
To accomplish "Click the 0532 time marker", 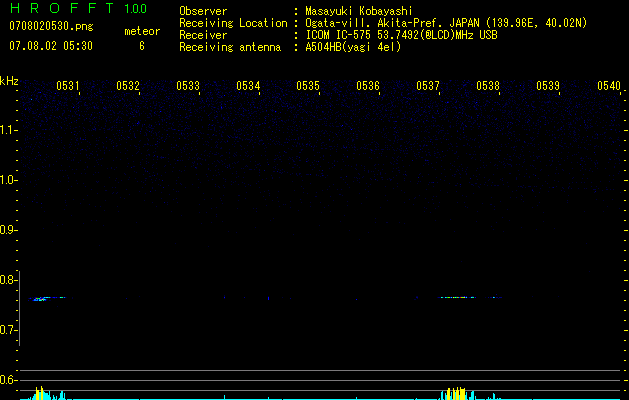I will pos(128,86).
